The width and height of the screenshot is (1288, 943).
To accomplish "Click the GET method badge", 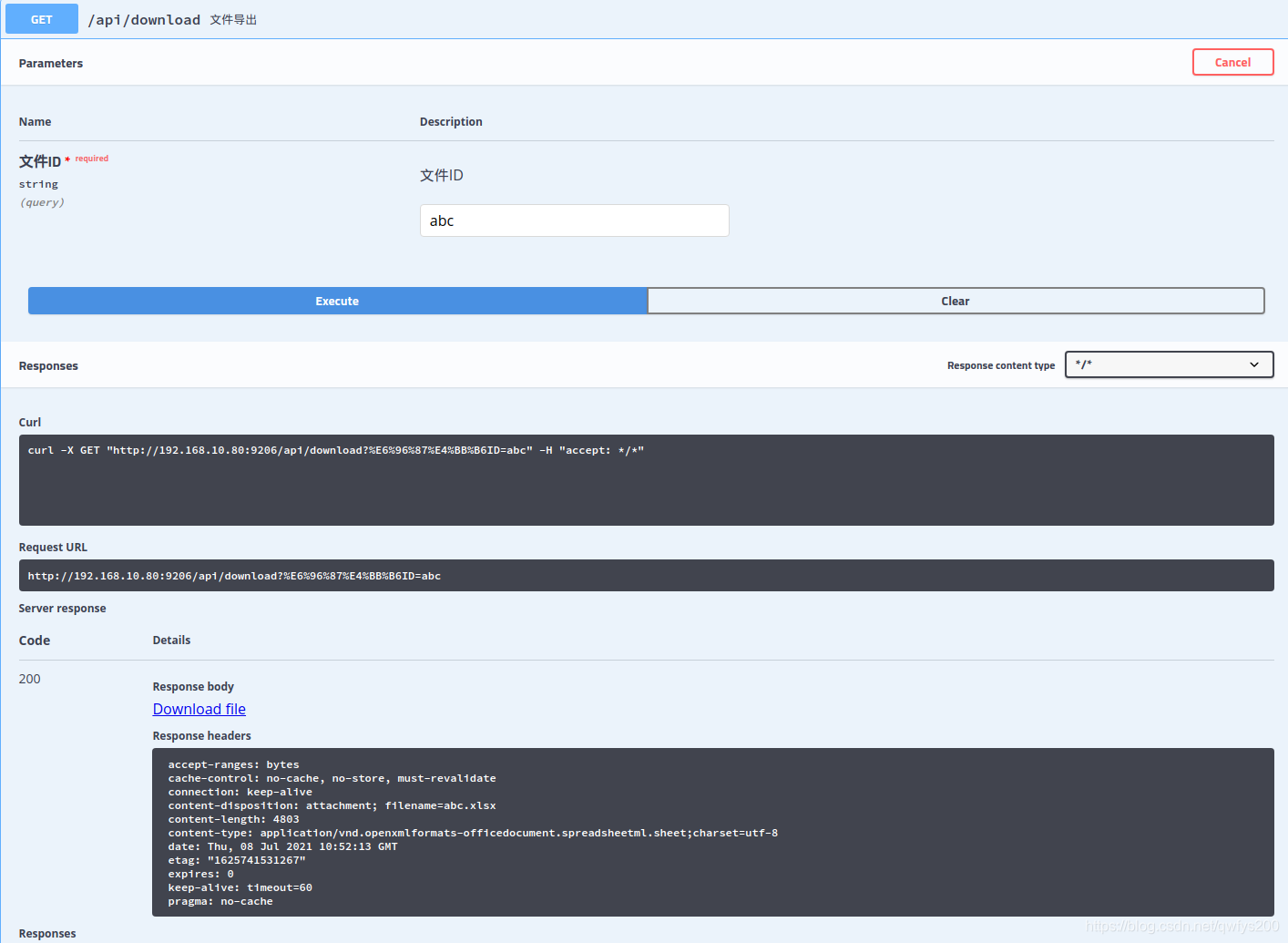I will [42, 19].
